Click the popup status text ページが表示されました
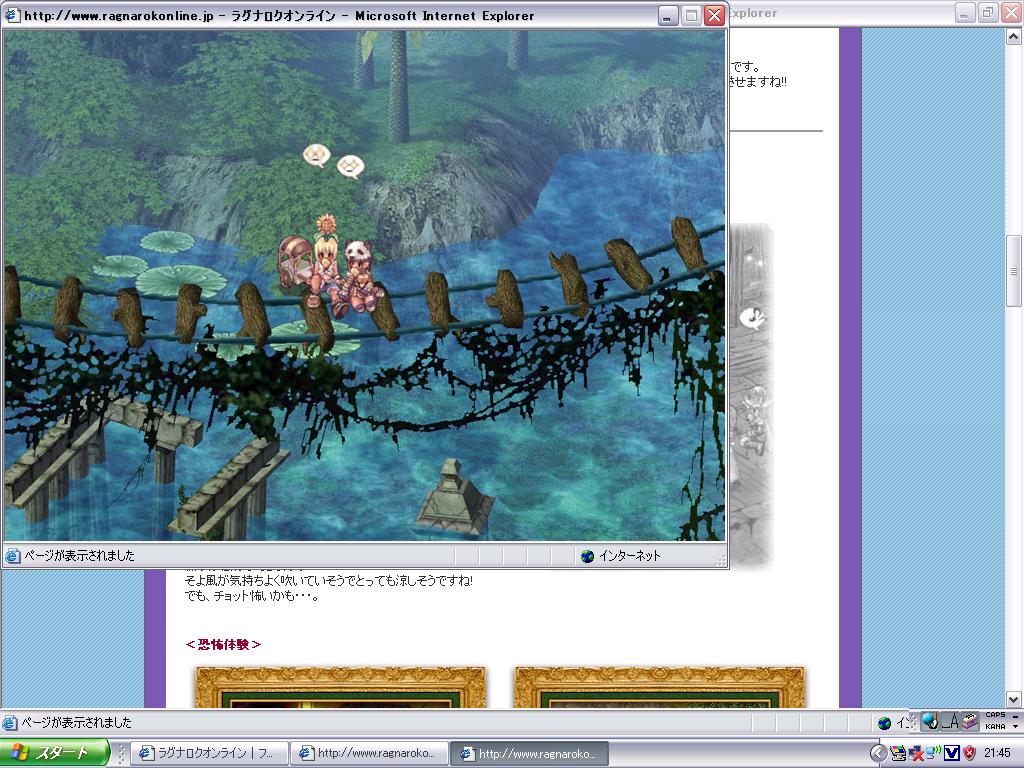 pyautogui.click(x=79, y=556)
